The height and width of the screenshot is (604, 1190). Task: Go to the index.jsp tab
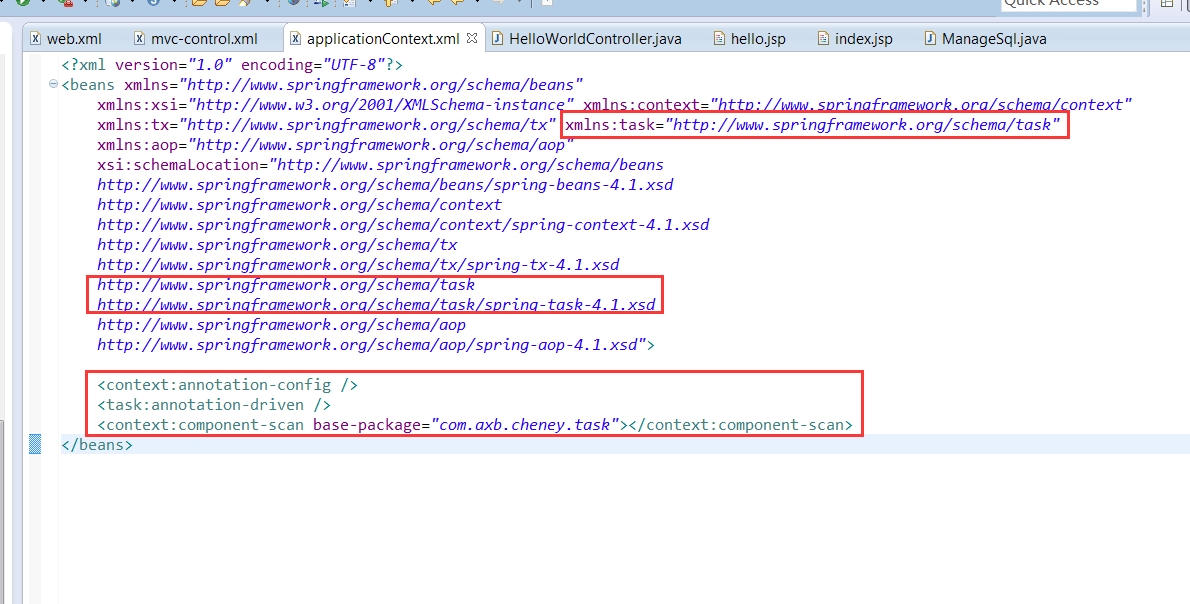[x=855, y=39]
